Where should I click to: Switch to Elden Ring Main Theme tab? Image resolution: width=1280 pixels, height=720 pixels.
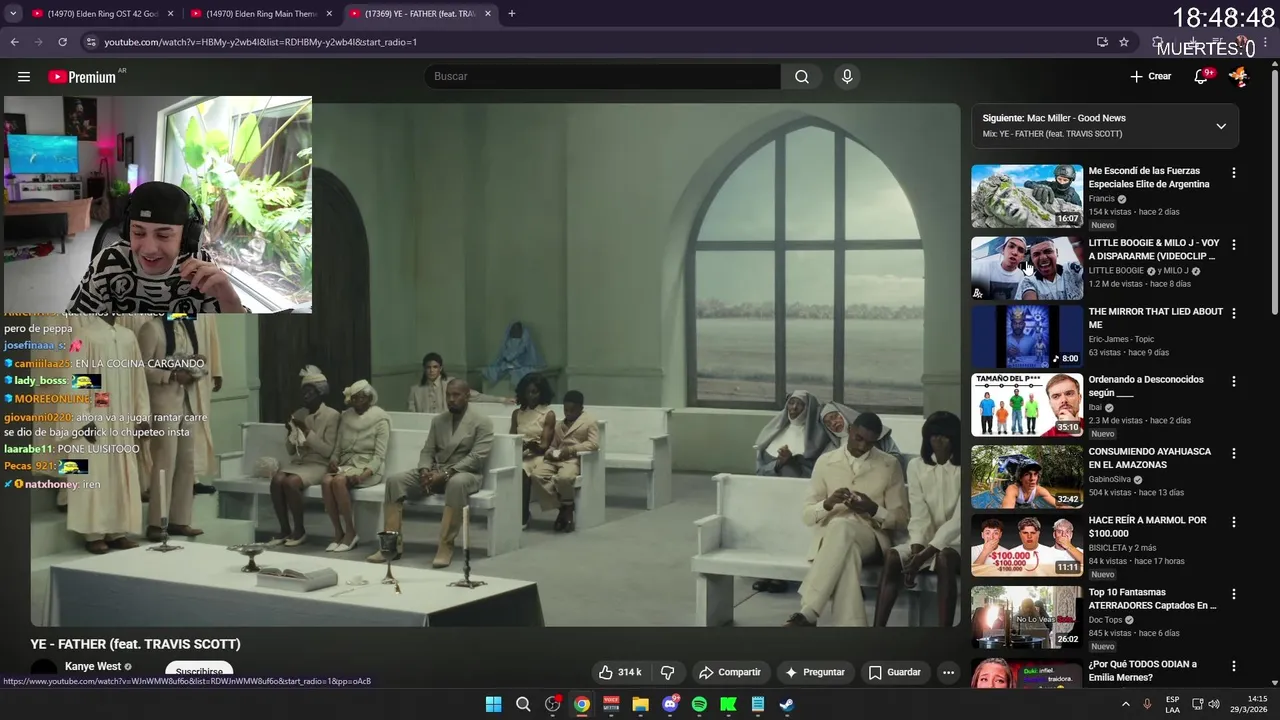[x=262, y=14]
